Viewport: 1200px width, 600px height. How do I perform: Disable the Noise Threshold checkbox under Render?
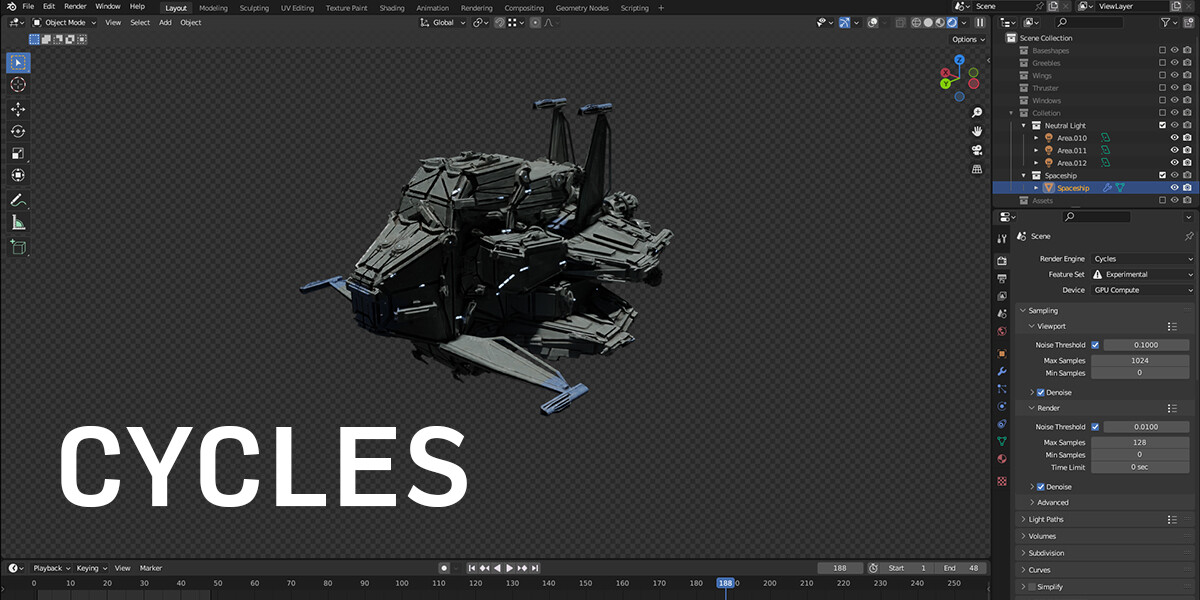[x=1096, y=426]
